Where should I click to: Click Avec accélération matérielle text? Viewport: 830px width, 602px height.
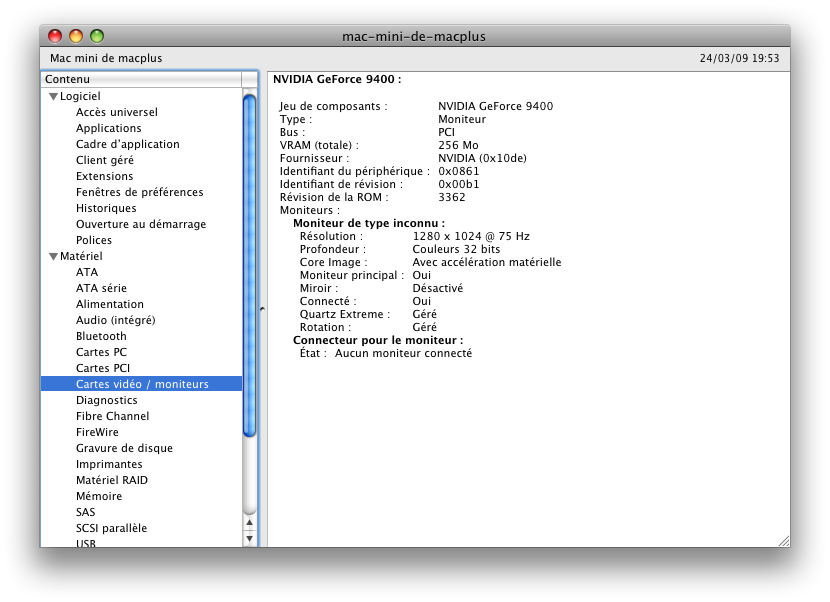click(487, 262)
